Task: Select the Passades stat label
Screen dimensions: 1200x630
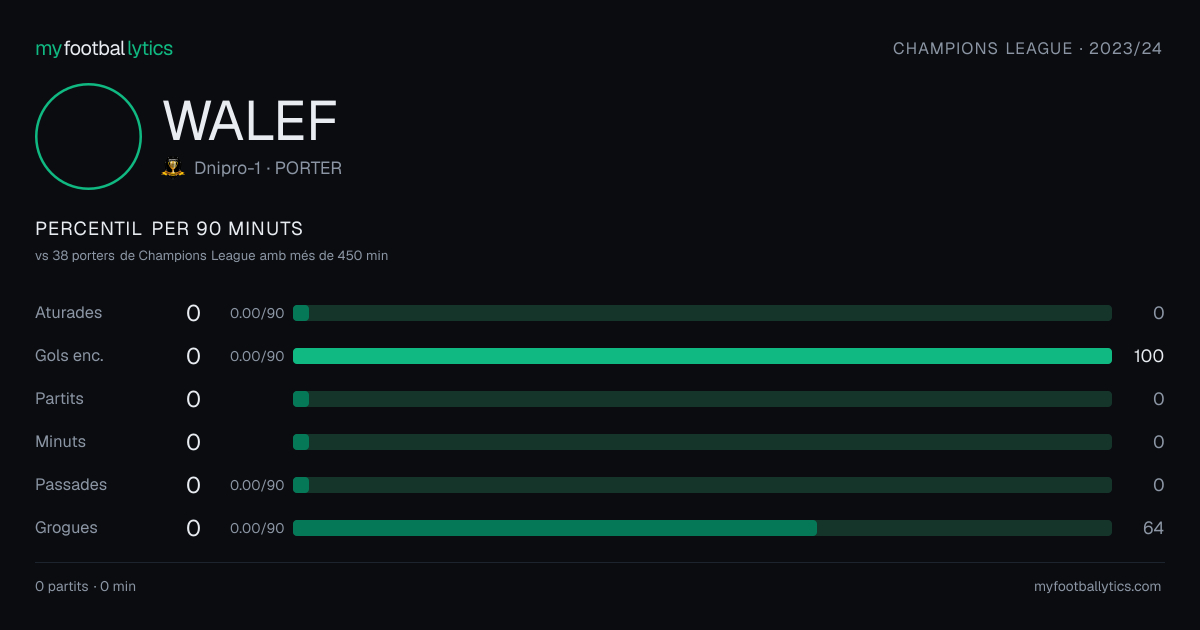Action: [71, 485]
